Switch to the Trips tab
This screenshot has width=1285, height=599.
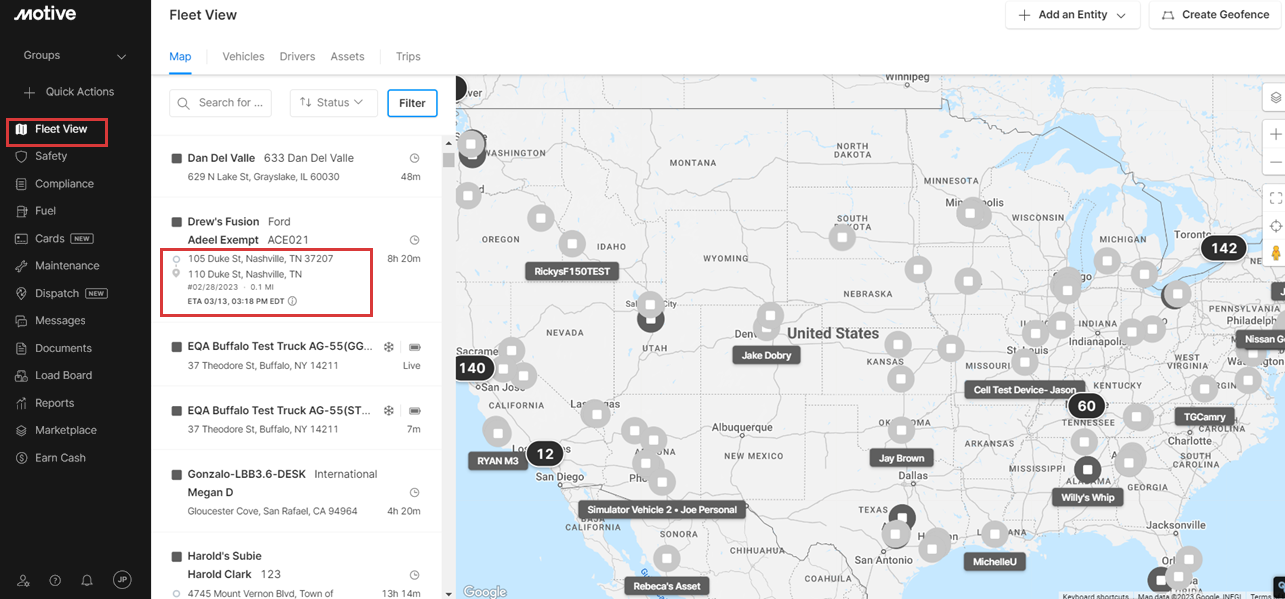pos(408,57)
